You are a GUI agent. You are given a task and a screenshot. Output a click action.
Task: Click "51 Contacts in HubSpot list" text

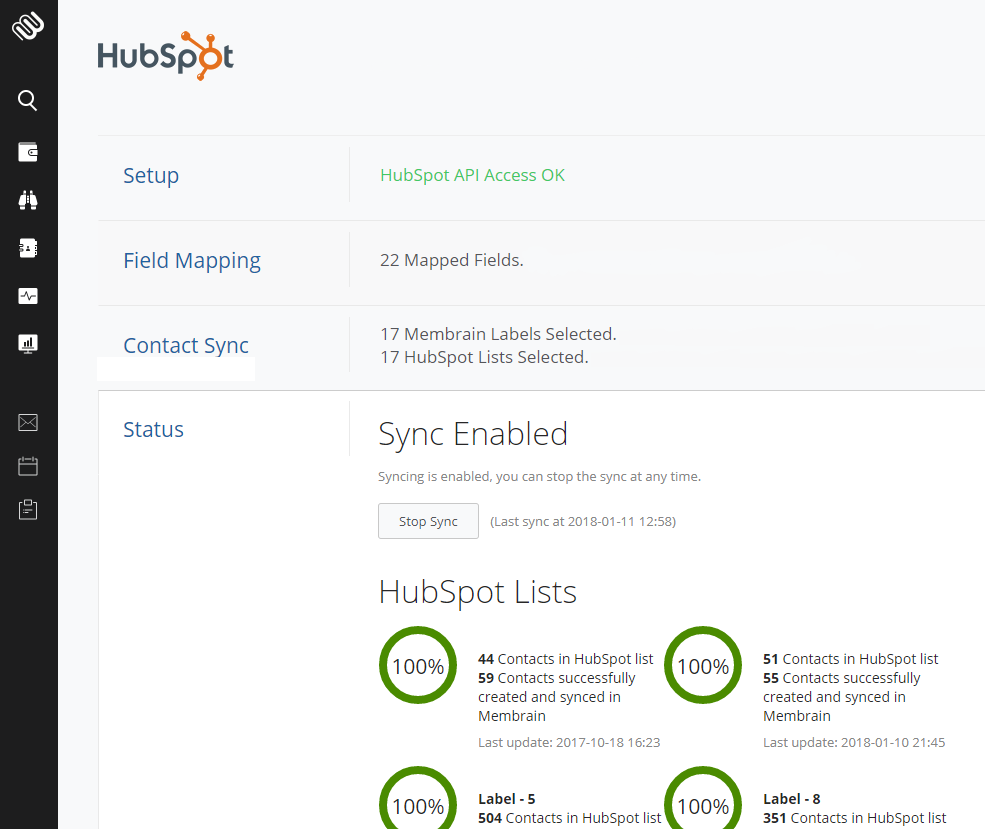pyautogui.click(x=851, y=659)
